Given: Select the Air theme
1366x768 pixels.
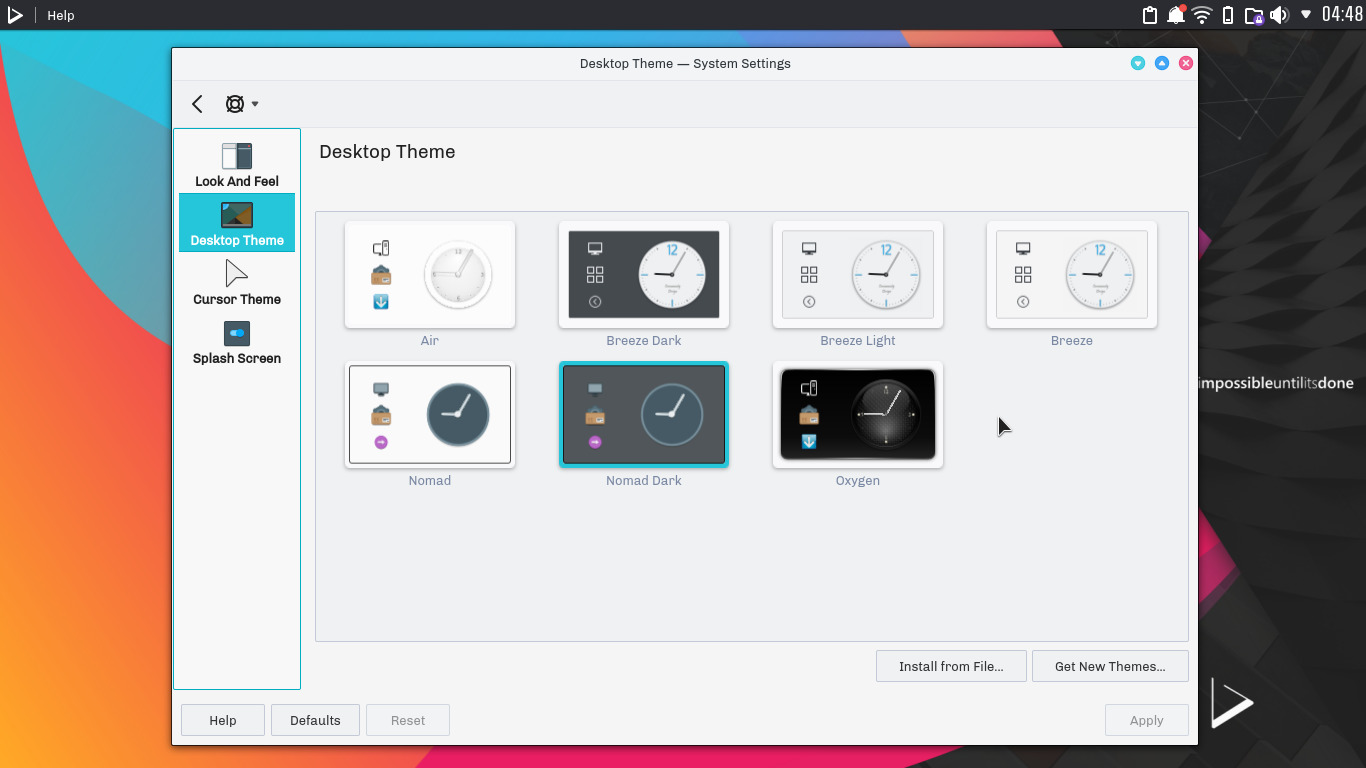Looking at the screenshot, I should coord(429,274).
